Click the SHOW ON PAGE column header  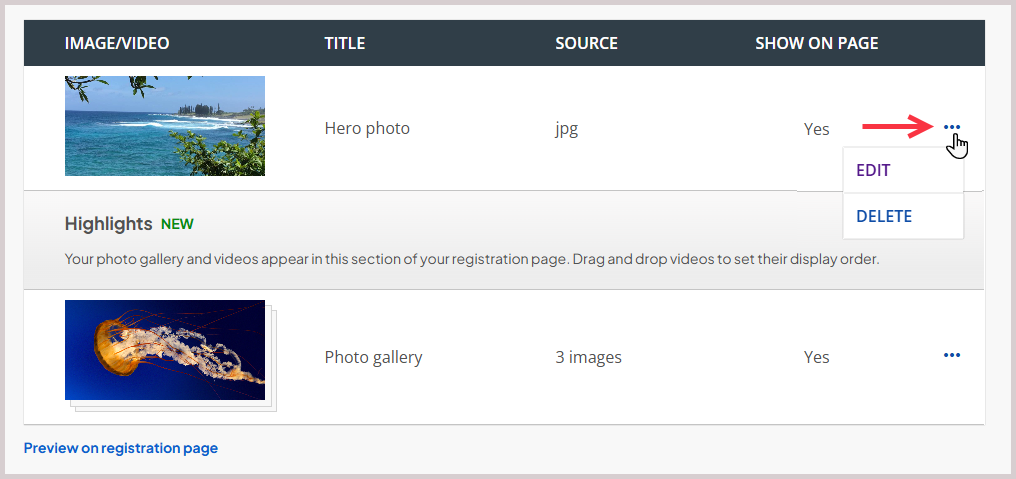(x=816, y=43)
